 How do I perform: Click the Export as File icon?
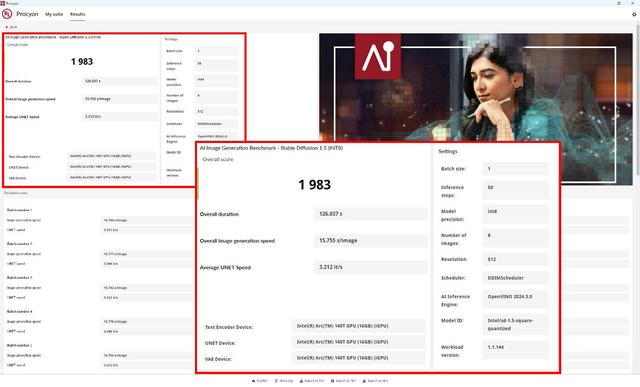tap(301, 381)
